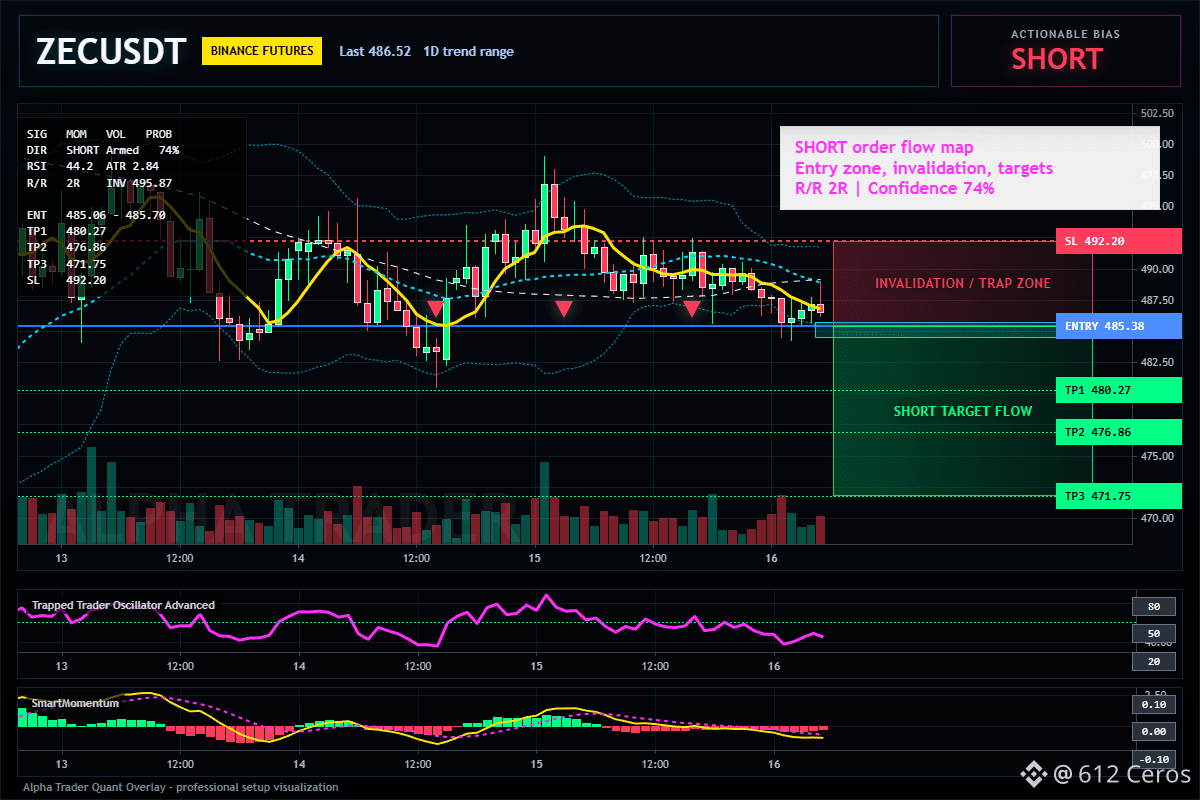Click the Trapped Trader Oscillator Advanced title
The image size is (1200, 800).
point(123,605)
